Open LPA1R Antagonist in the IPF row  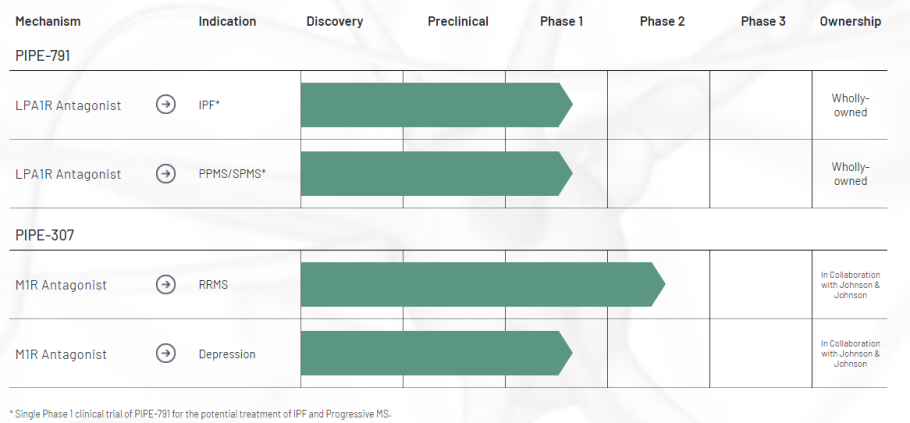(x=68, y=105)
